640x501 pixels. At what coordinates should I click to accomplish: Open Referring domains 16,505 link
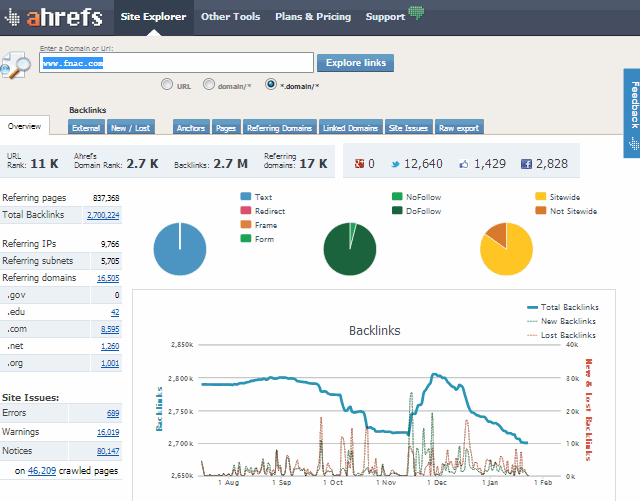[x=108, y=278]
